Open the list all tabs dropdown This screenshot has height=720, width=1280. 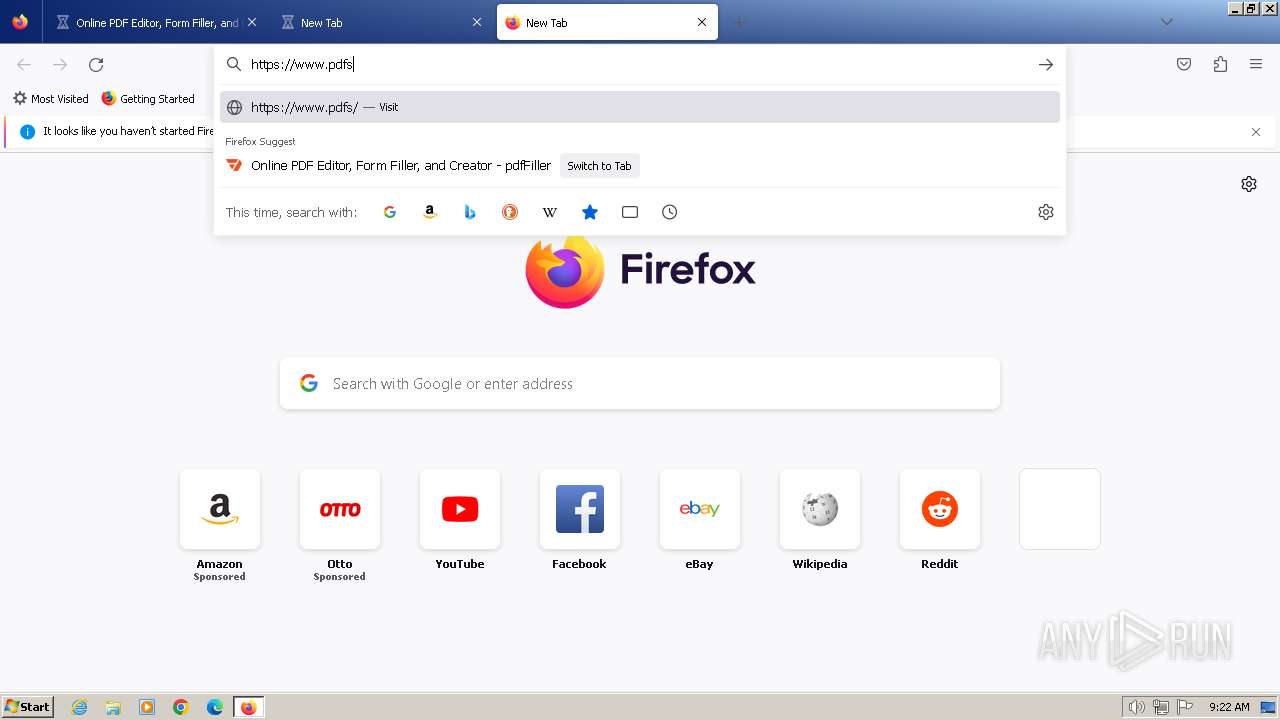[1166, 22]
